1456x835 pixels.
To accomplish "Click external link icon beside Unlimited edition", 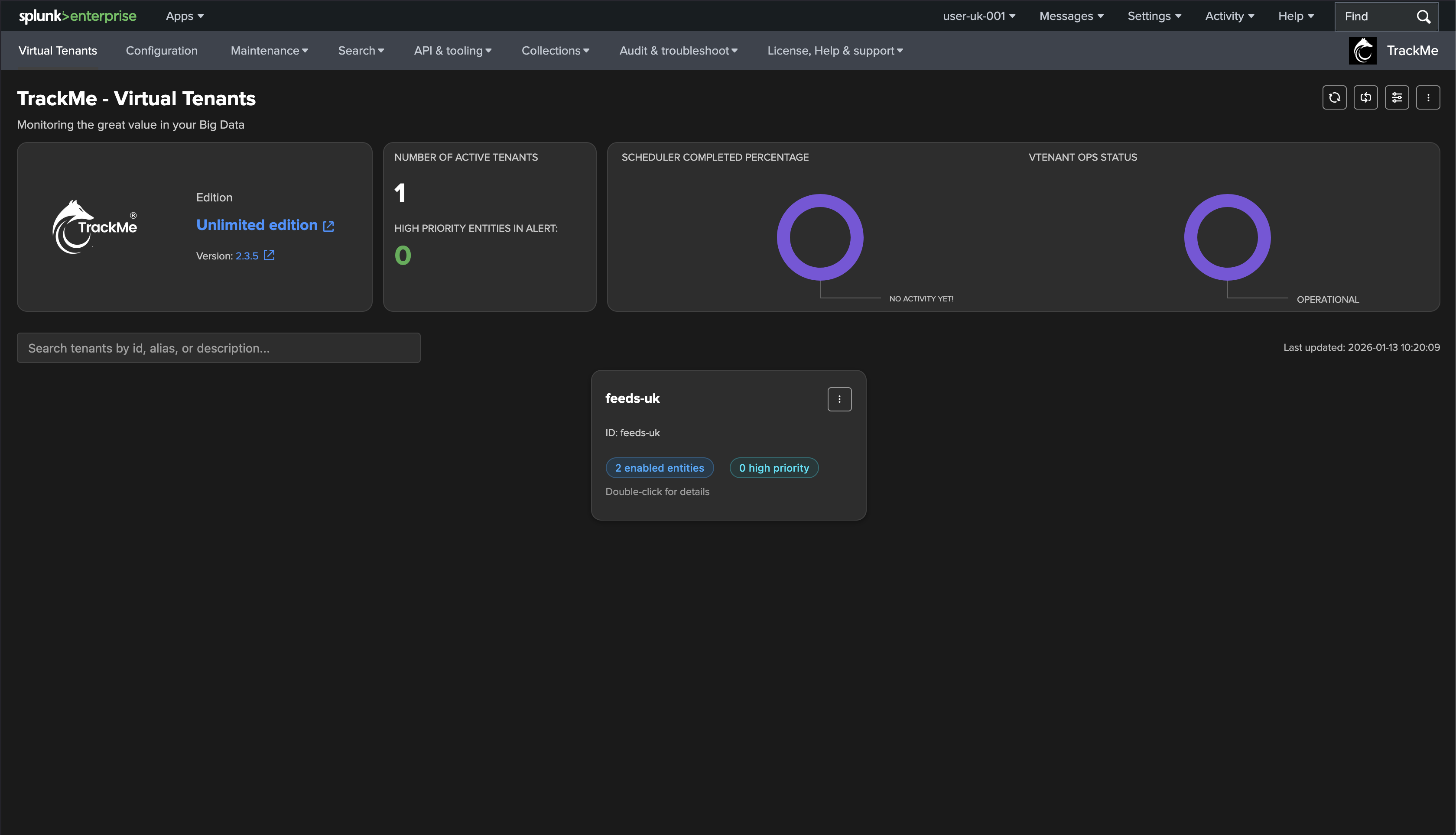I will coord(328,226).
